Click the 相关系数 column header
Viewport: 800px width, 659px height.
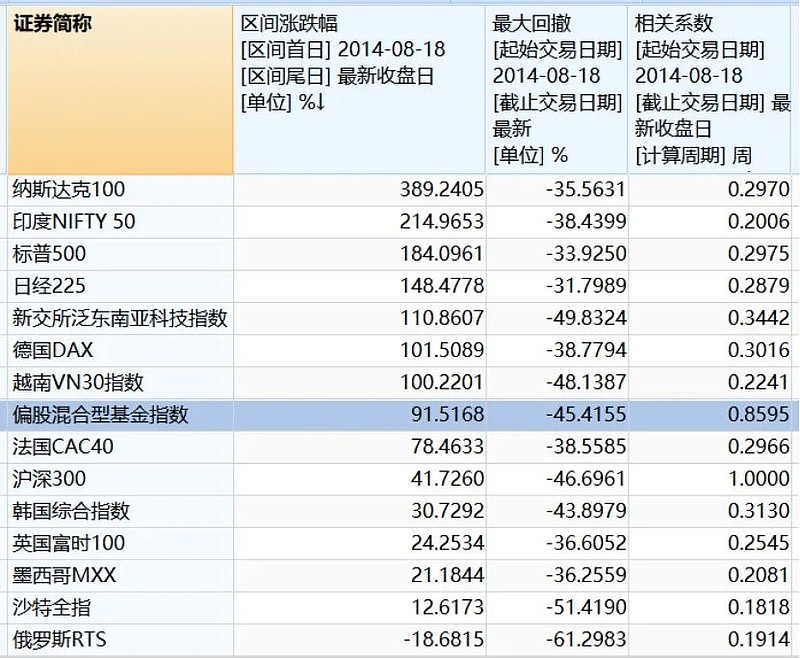click(709, 90)
